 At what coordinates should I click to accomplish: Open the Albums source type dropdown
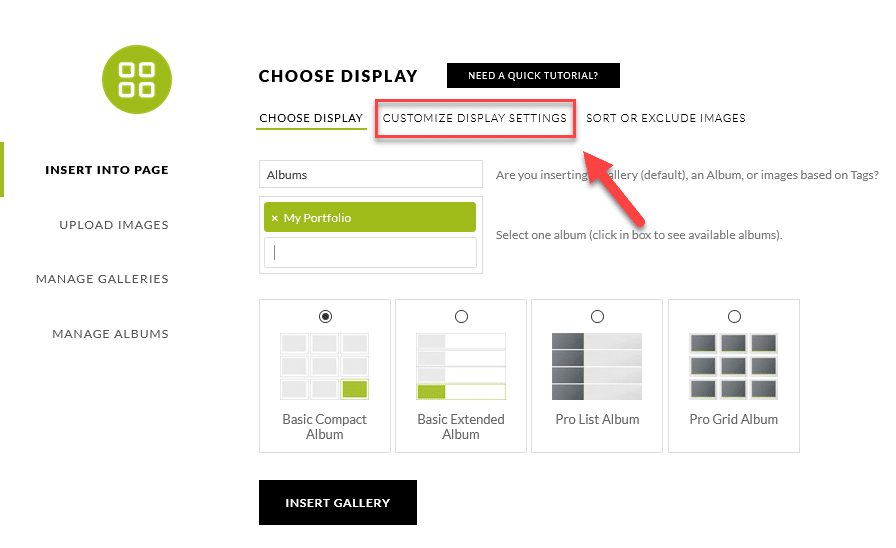[371, 174]
